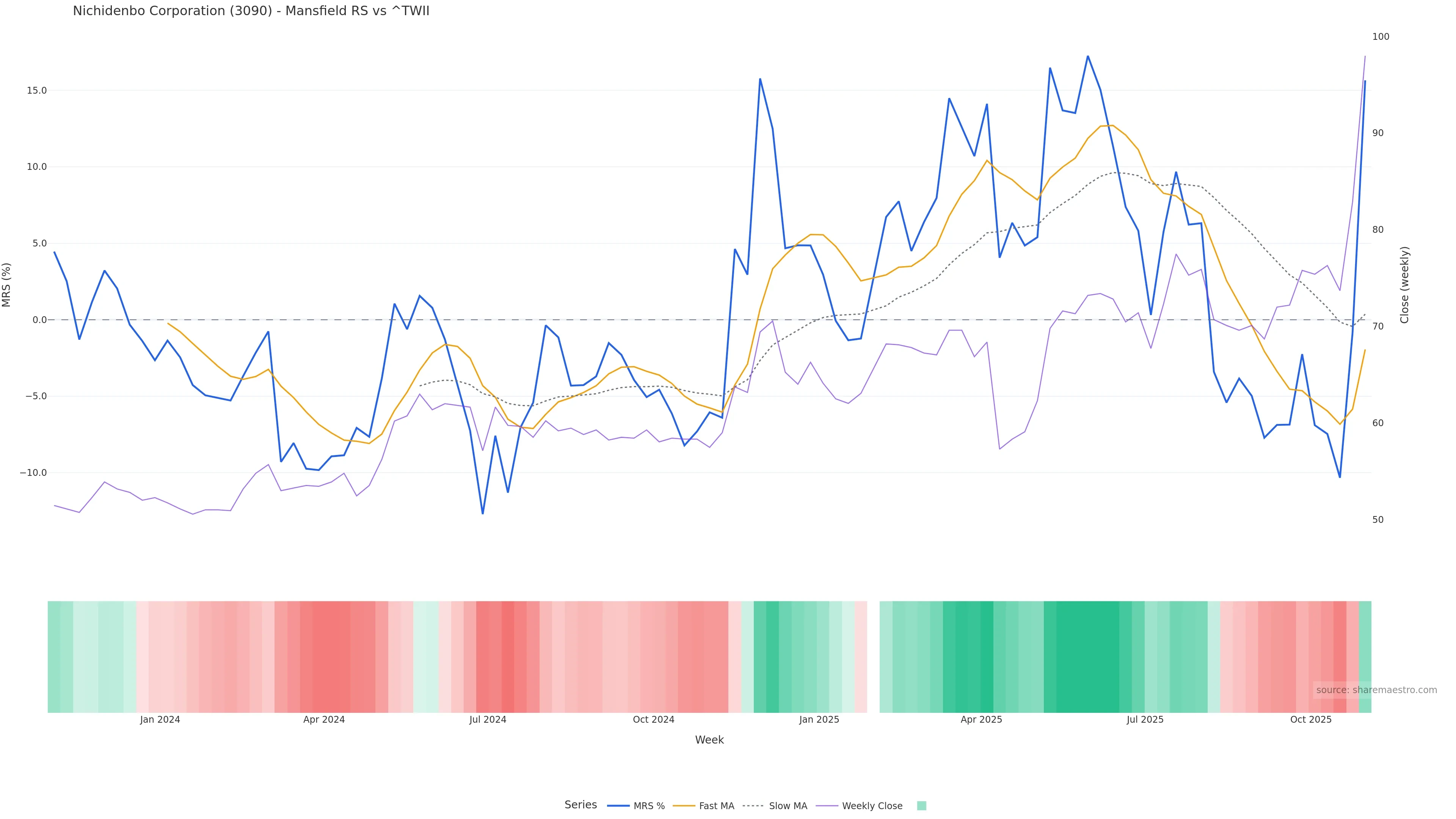1456x819 pixels.
Task: Click the "MRS (%)" left axis title
Action: (x=7, y=285)
